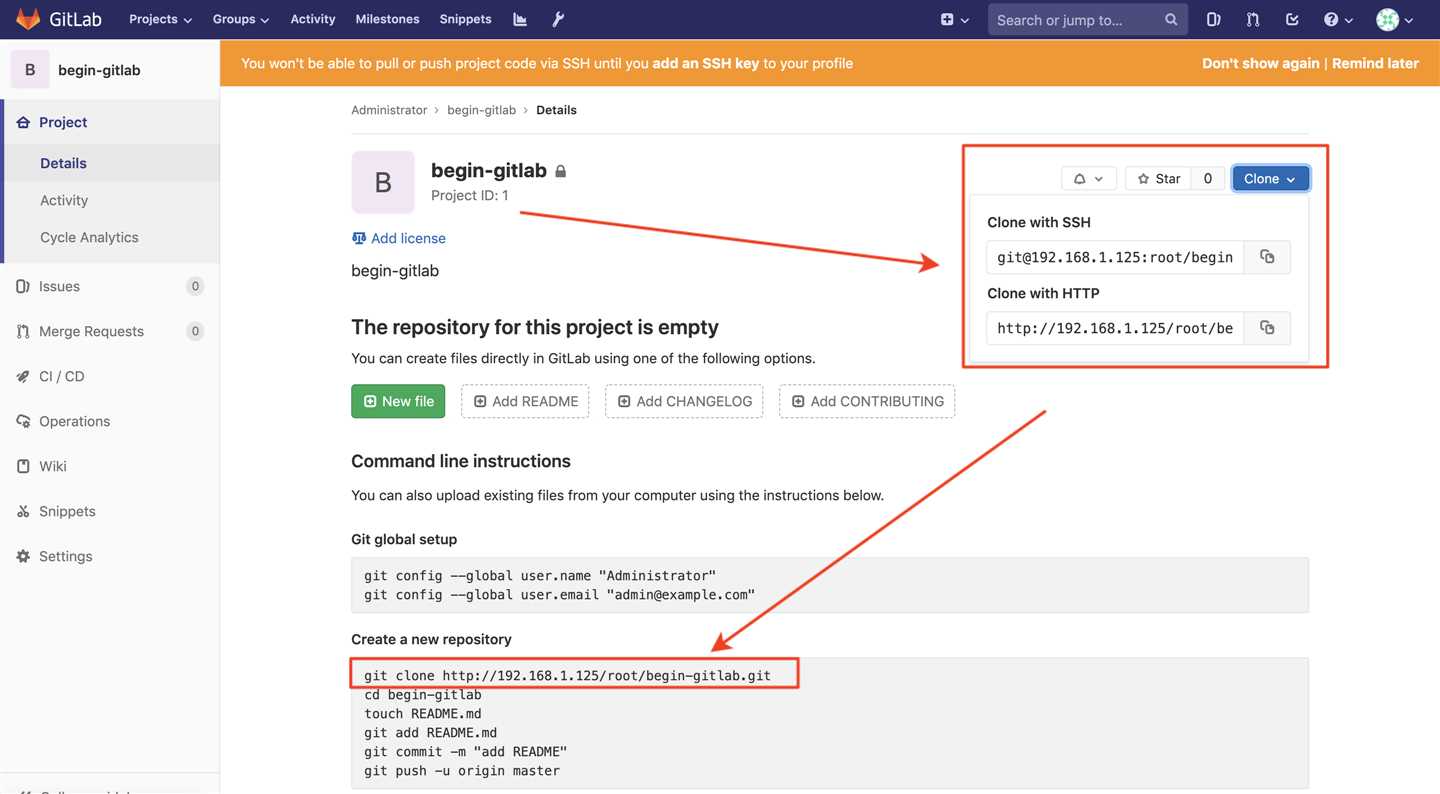
Task: Click Remind later
Action: click(1375, 63)
